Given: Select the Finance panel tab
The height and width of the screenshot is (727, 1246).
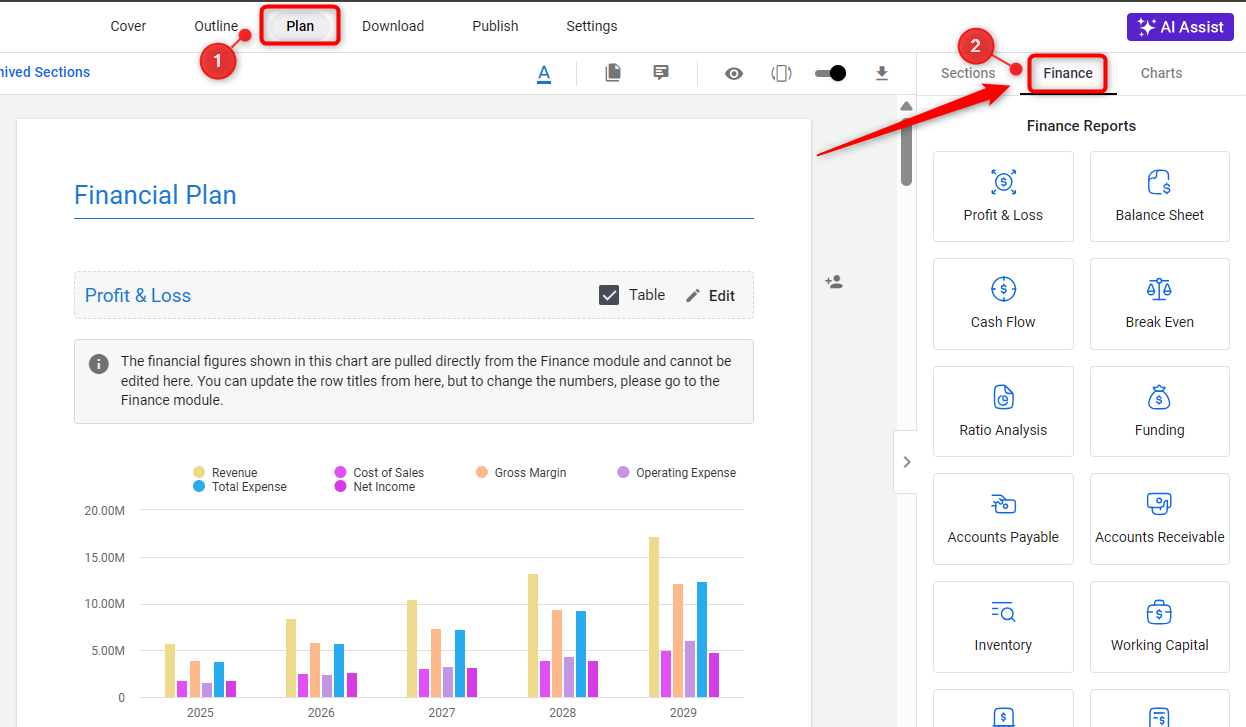Looking at the screenshot, I should [x=1068, y=73].
